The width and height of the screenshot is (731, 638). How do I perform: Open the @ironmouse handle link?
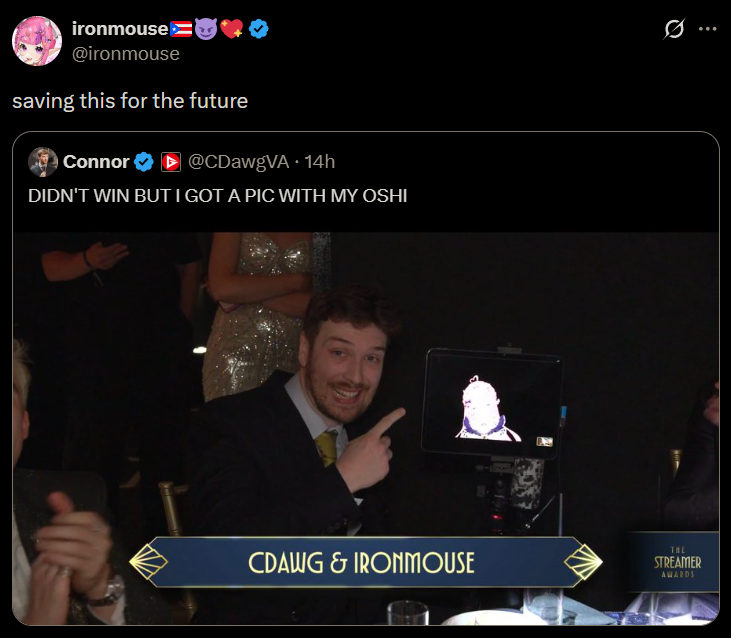pos(126,54)
